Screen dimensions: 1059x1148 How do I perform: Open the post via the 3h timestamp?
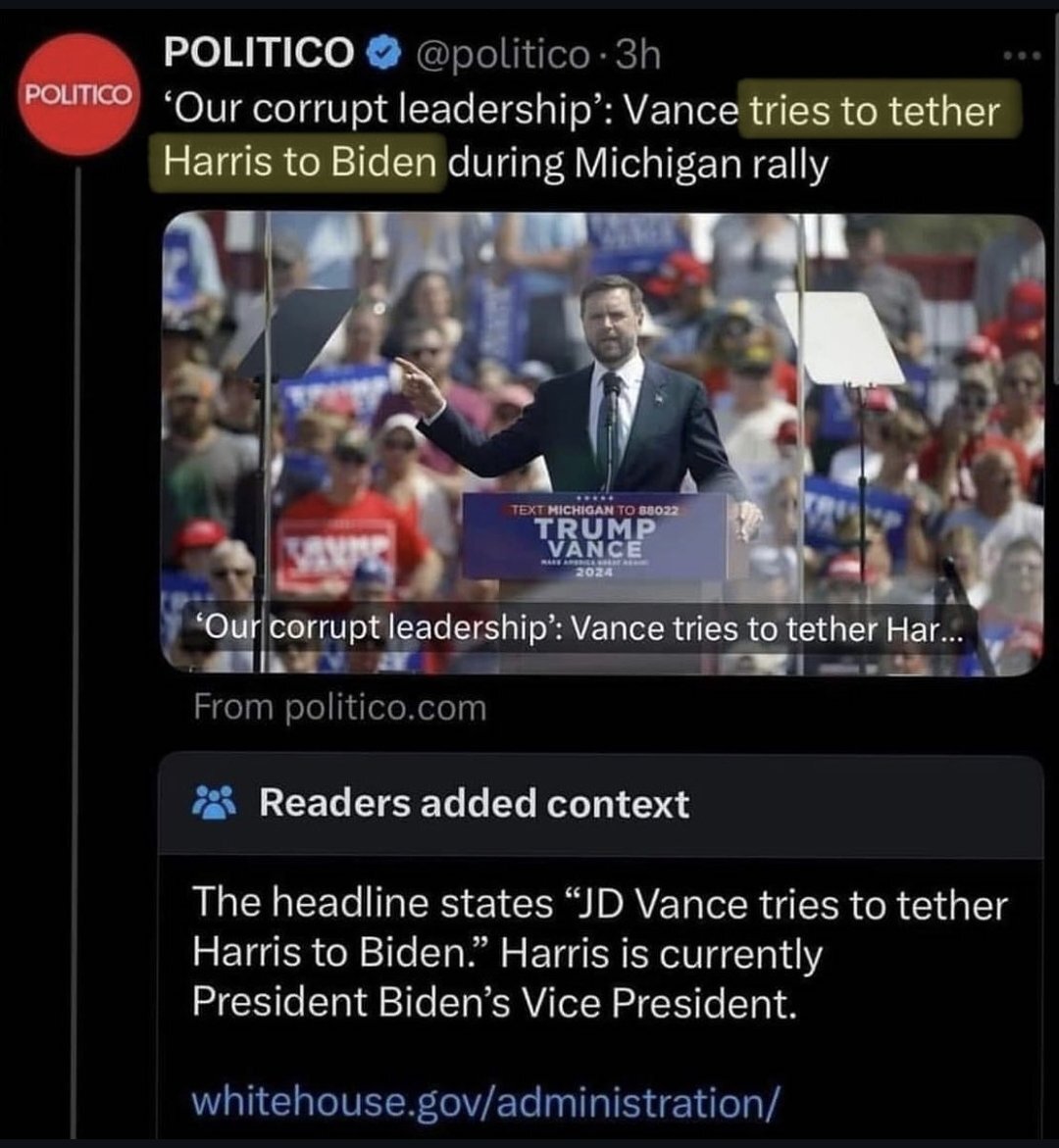click(x=636, y=55)
